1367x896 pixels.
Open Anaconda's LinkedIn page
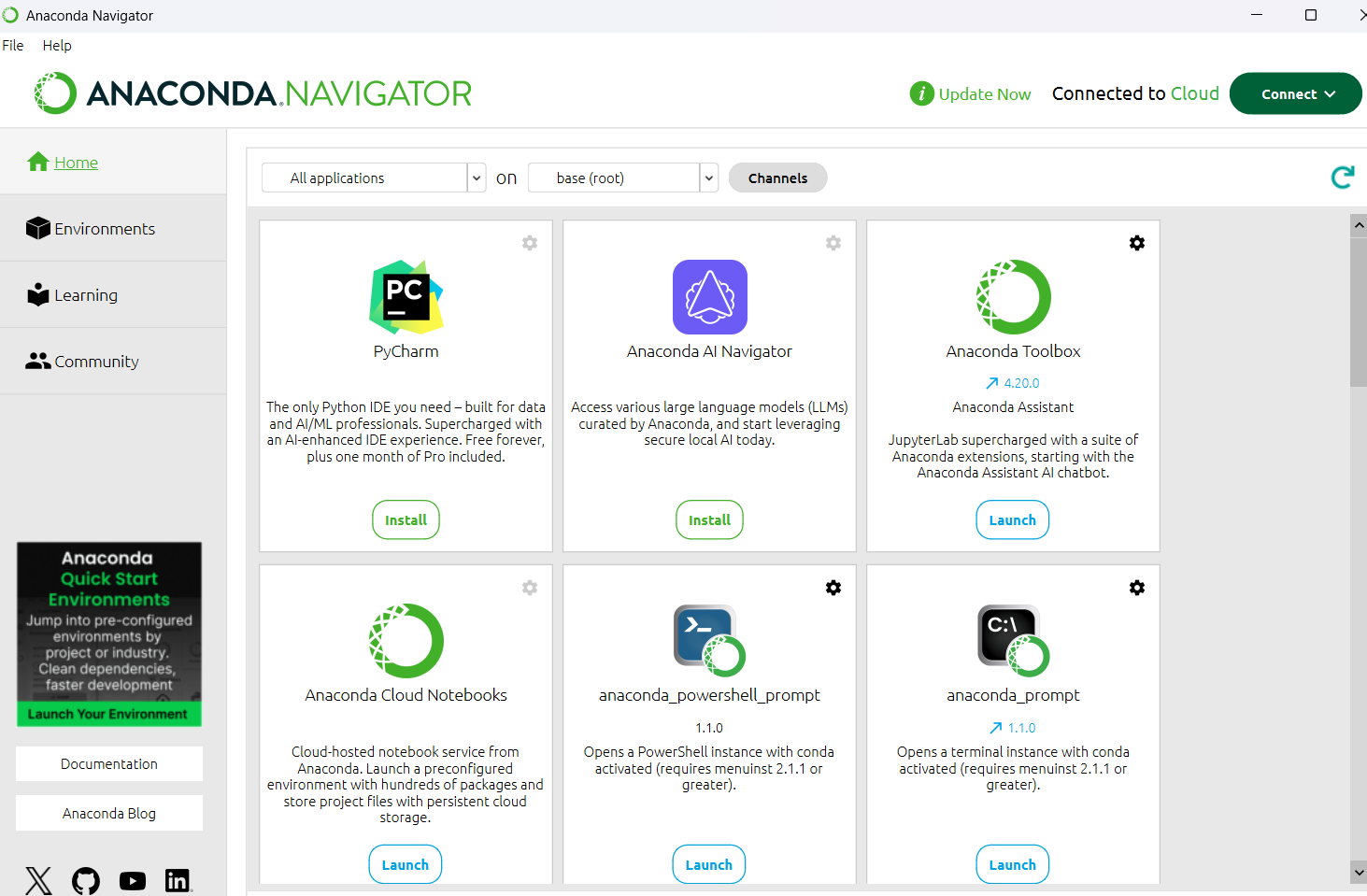178,881
